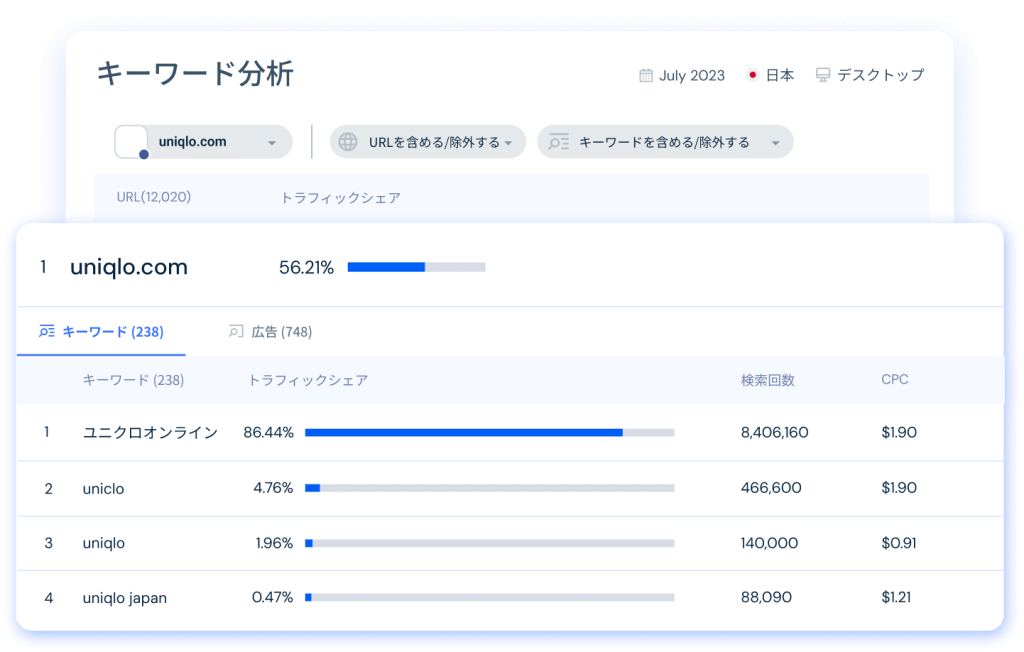Image resolution: width=1024 pixels, height=652 pixels.
Task: Click the uniqlo japan keyword
Action: pyautogui.click(x=125, y=598)
